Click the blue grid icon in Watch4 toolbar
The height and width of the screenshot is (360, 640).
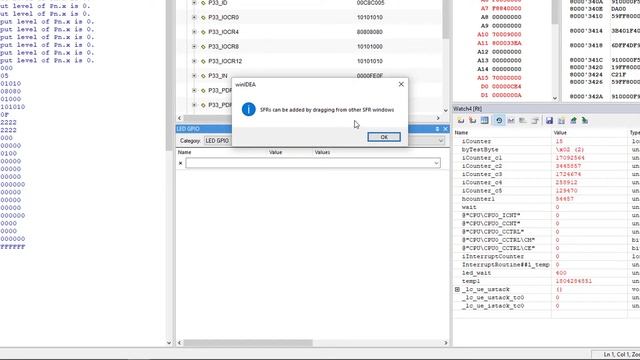pos(484,120)
